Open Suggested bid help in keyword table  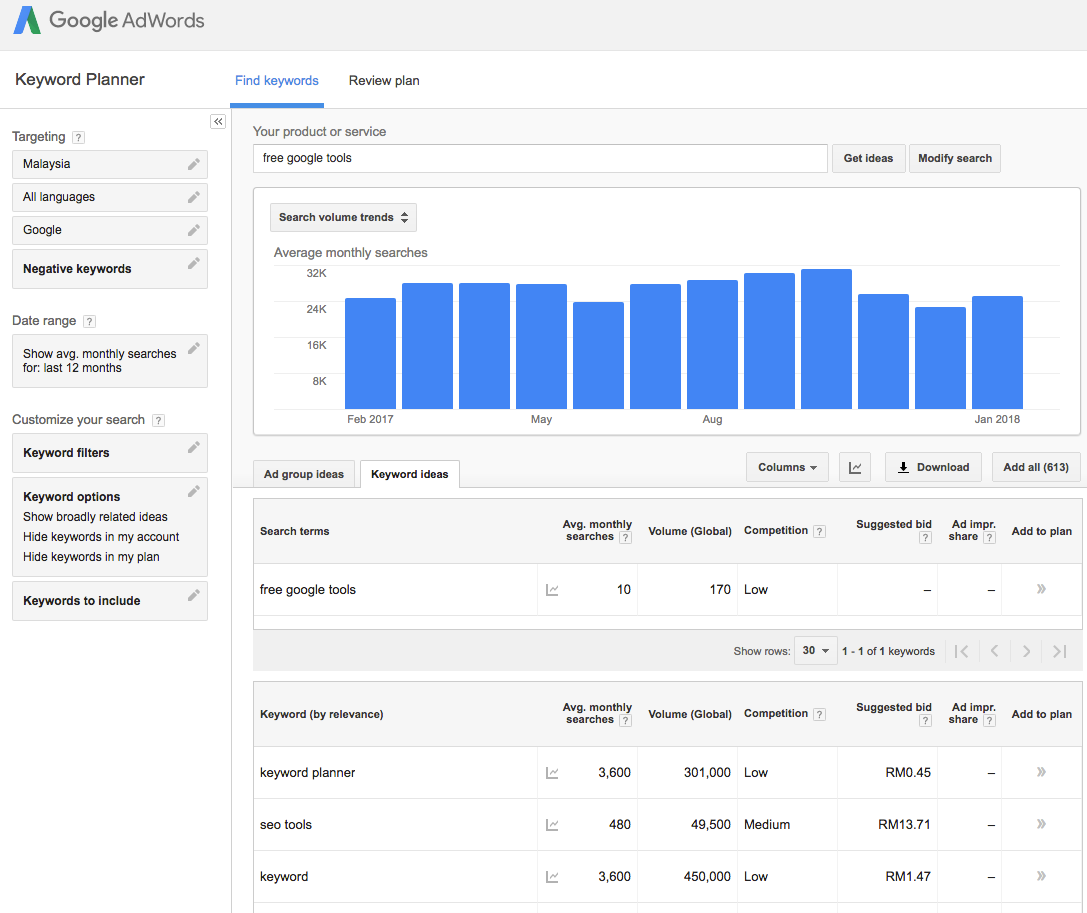[925, 721]
